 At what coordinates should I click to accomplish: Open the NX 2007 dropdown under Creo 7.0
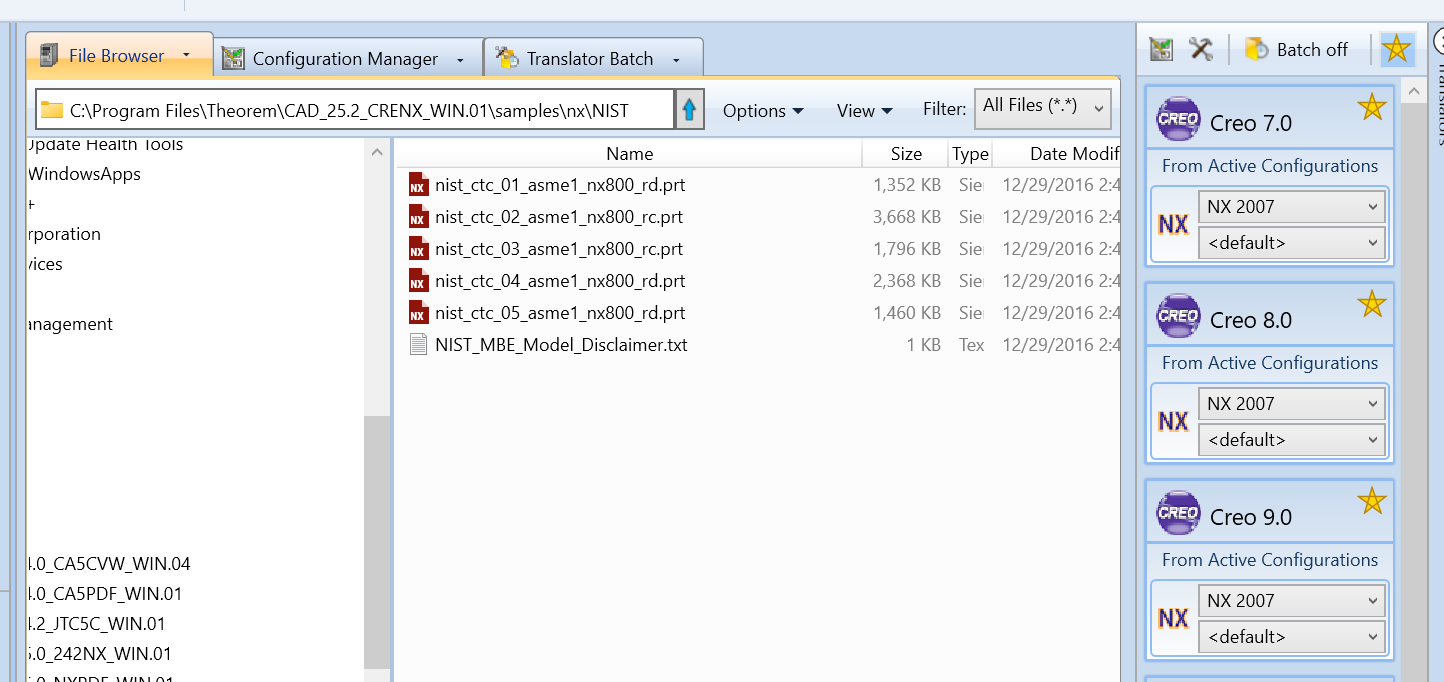(x=1291, y=207)
